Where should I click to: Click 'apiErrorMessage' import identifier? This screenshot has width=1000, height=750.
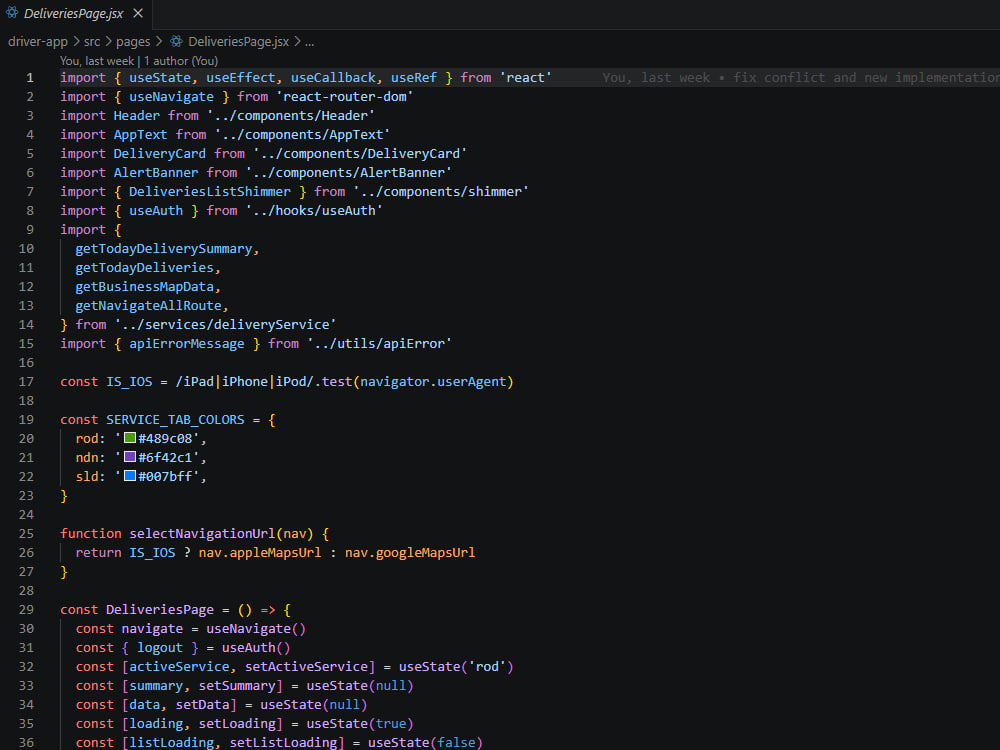click(187, 344)
